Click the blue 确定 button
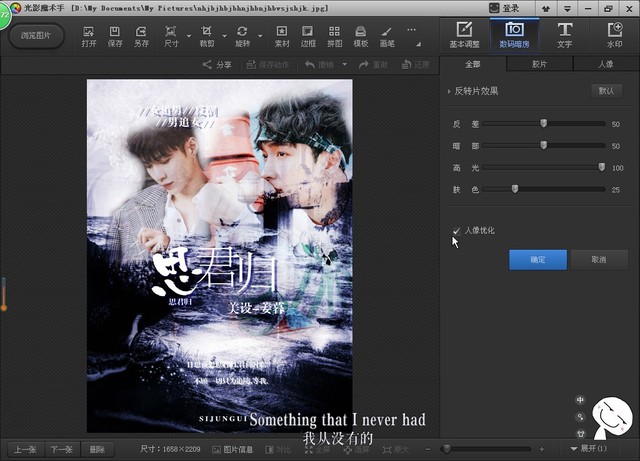 pyautogui.click(x=538, y=259)
